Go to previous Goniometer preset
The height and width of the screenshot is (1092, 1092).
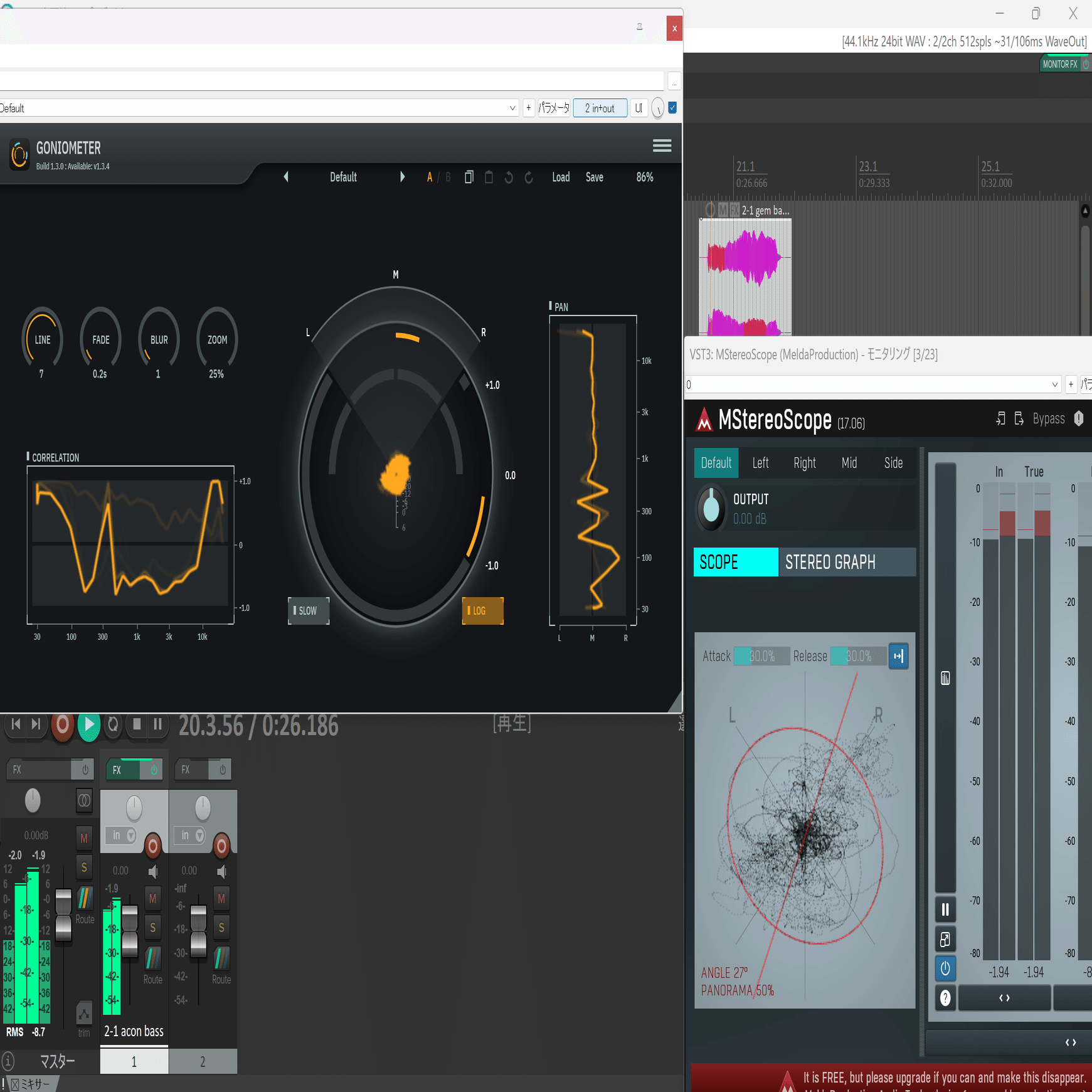[x=286, y=177]
